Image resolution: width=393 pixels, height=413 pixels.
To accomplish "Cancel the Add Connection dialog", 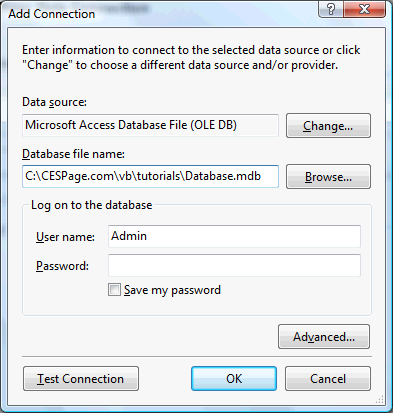I will tap(328, 379).
